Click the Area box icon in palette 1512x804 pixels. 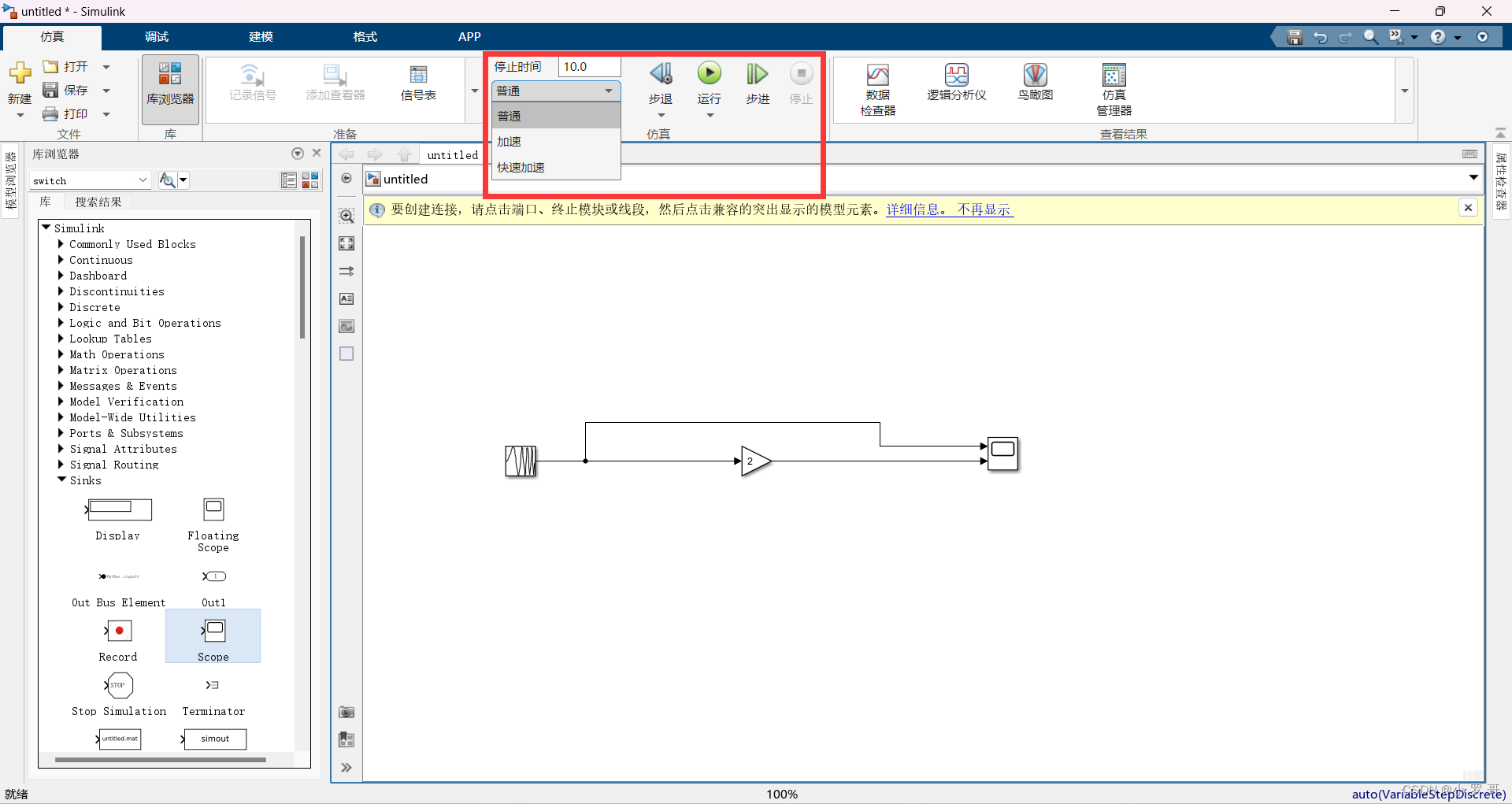[x=346, y=354]
